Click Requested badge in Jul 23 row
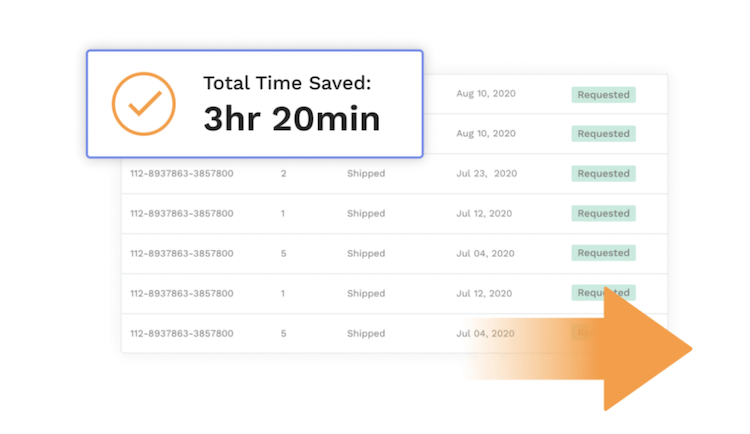 click(603, 173)
